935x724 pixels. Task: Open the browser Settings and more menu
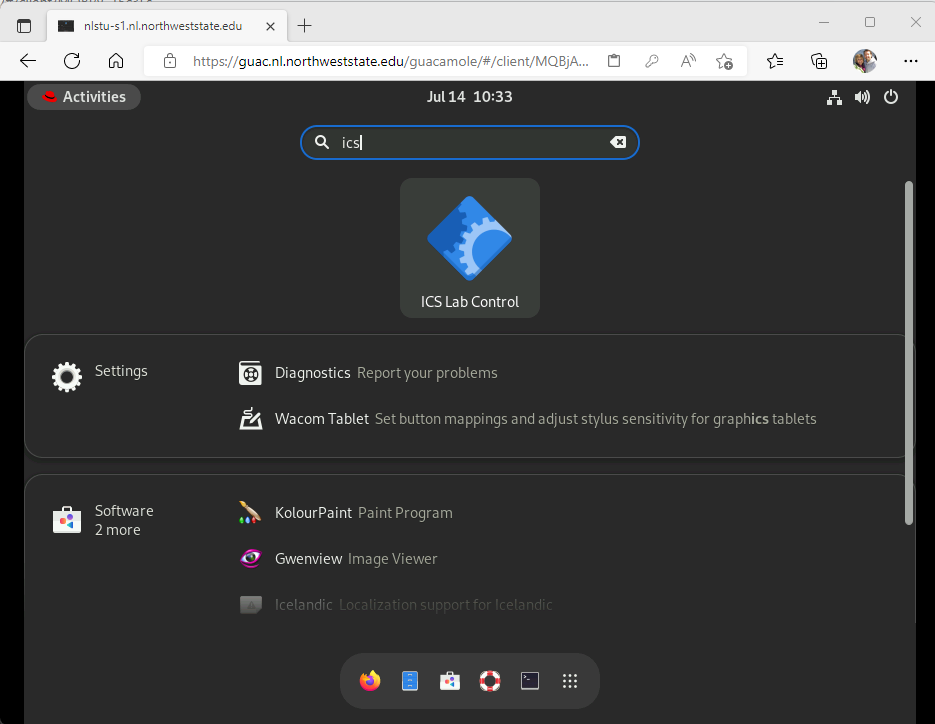coord(911,61)
